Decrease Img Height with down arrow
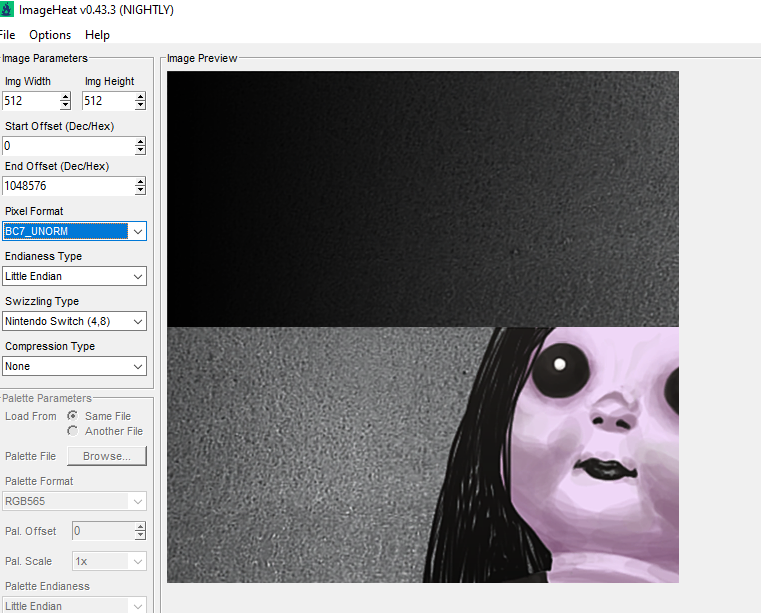Screen dimensions: 761x613 click(140, 105)
